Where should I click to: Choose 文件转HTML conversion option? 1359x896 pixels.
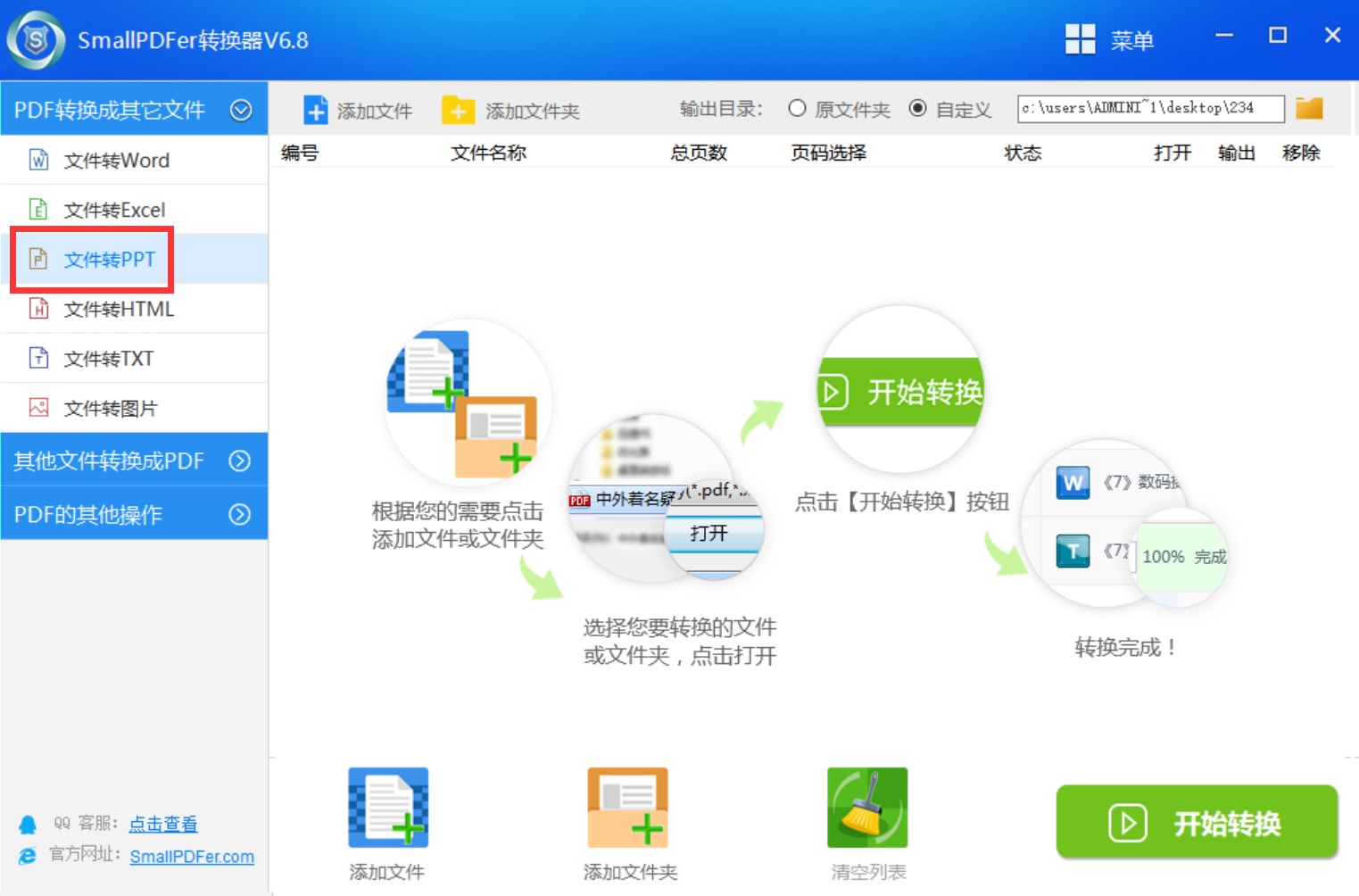coord(134,309)
